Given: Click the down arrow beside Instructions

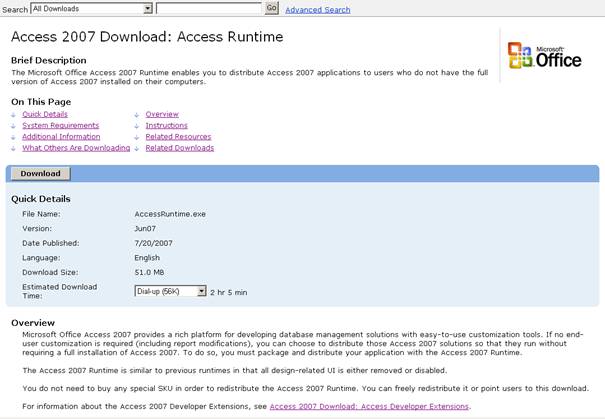Looking at the screenshot, I should [137, 126].
